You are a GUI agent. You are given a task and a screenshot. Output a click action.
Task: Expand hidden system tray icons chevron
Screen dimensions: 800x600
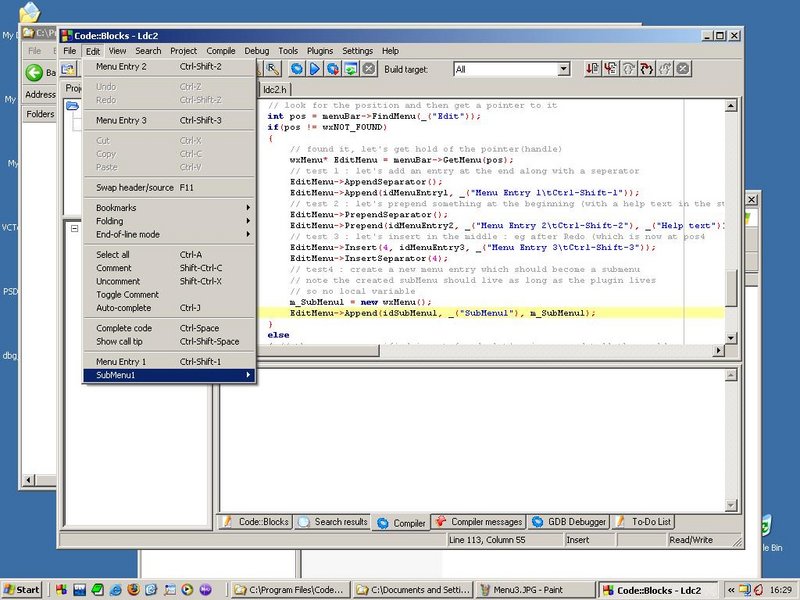[x=731, y=590]
